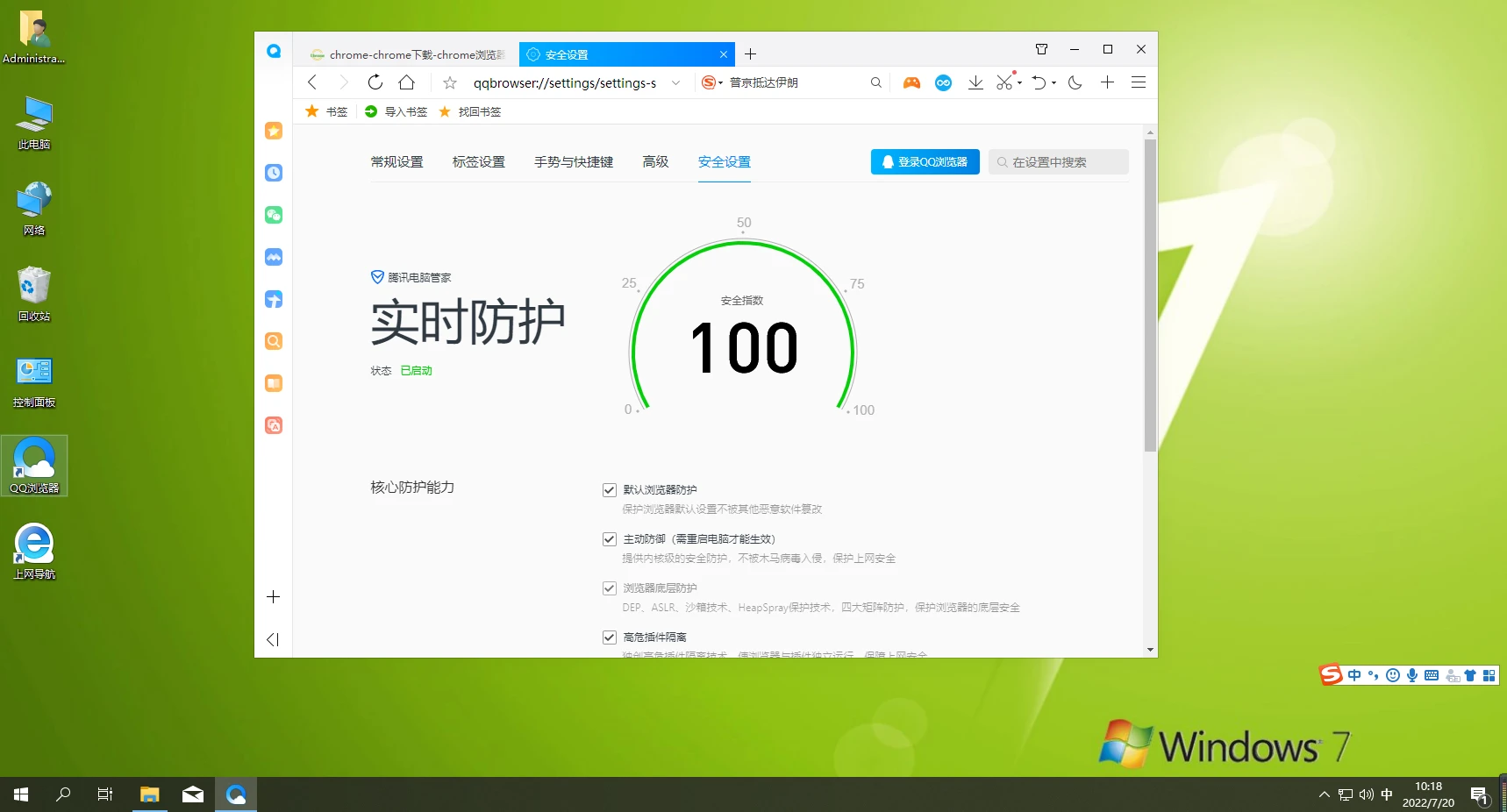
Task: Bookmark this page with the star icon
Action: coord(450,82)
